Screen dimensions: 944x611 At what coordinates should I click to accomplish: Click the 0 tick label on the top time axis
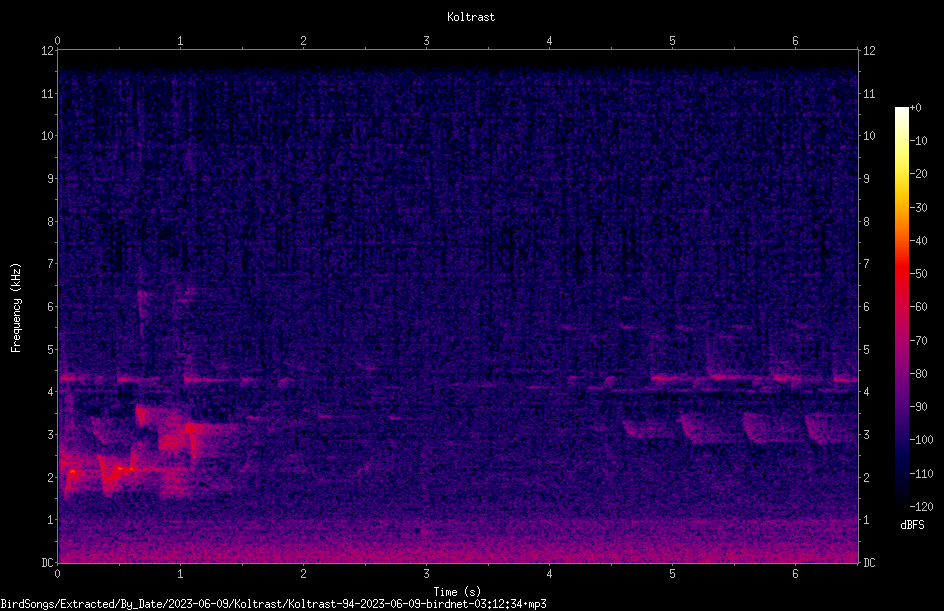coord(57,41)
